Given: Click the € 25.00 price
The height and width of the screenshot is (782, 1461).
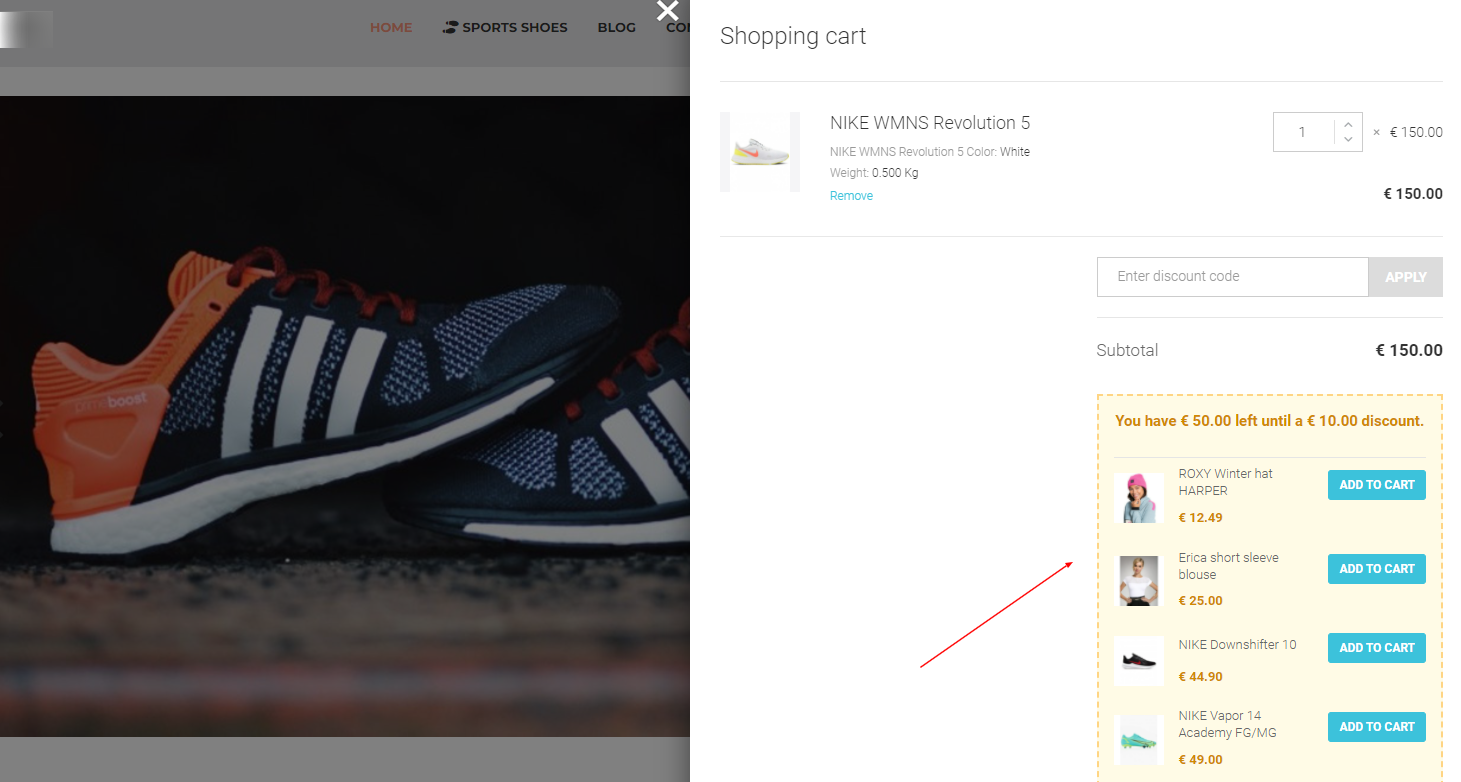Looking at the screenshot, I should [x=1201, y=601].
